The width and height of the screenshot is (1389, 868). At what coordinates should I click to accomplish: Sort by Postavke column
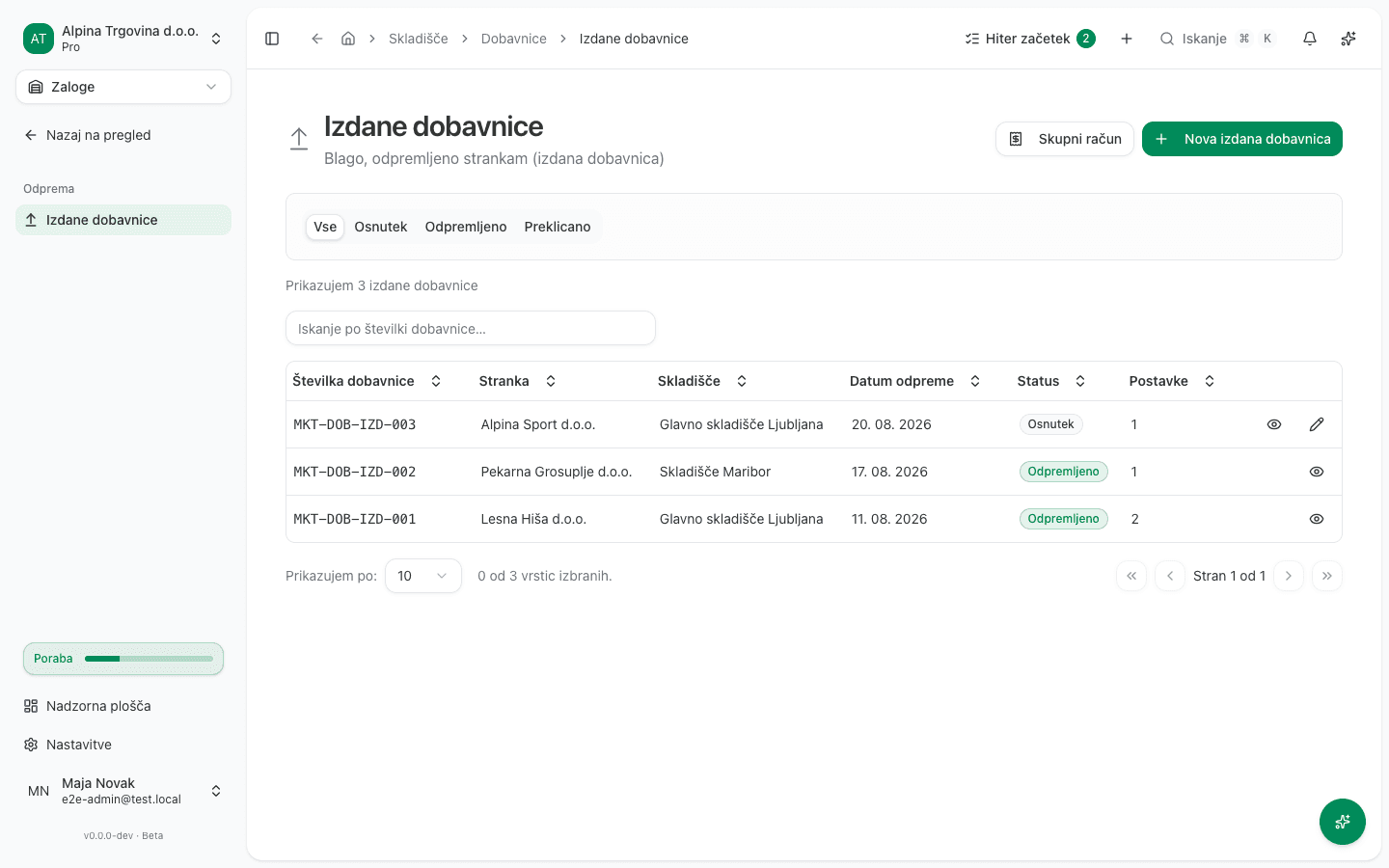tap(1172, 381)
